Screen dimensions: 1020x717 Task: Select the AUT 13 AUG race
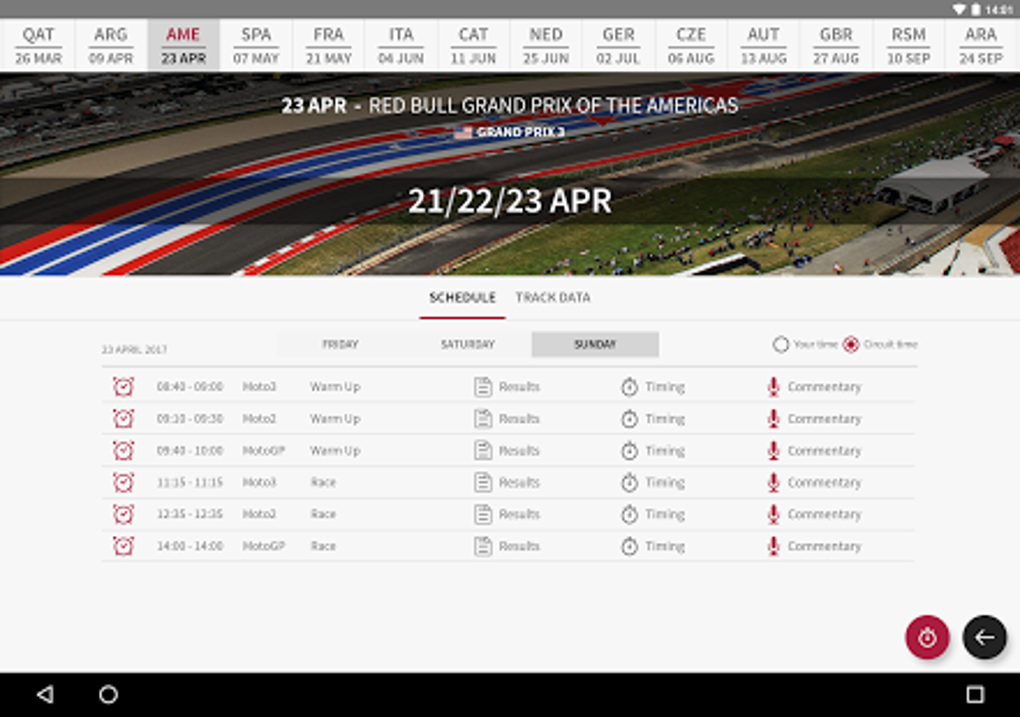(x=764, y=45)
